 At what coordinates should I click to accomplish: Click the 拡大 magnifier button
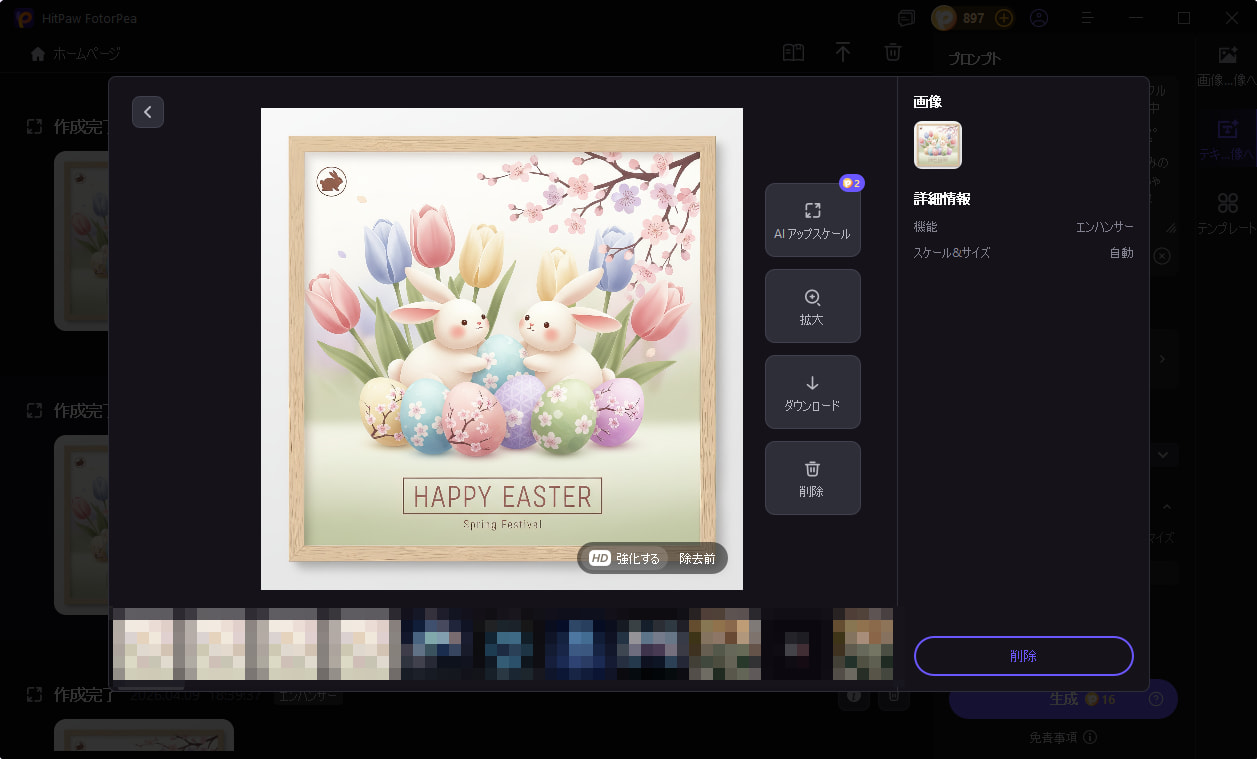coord(812,306)
